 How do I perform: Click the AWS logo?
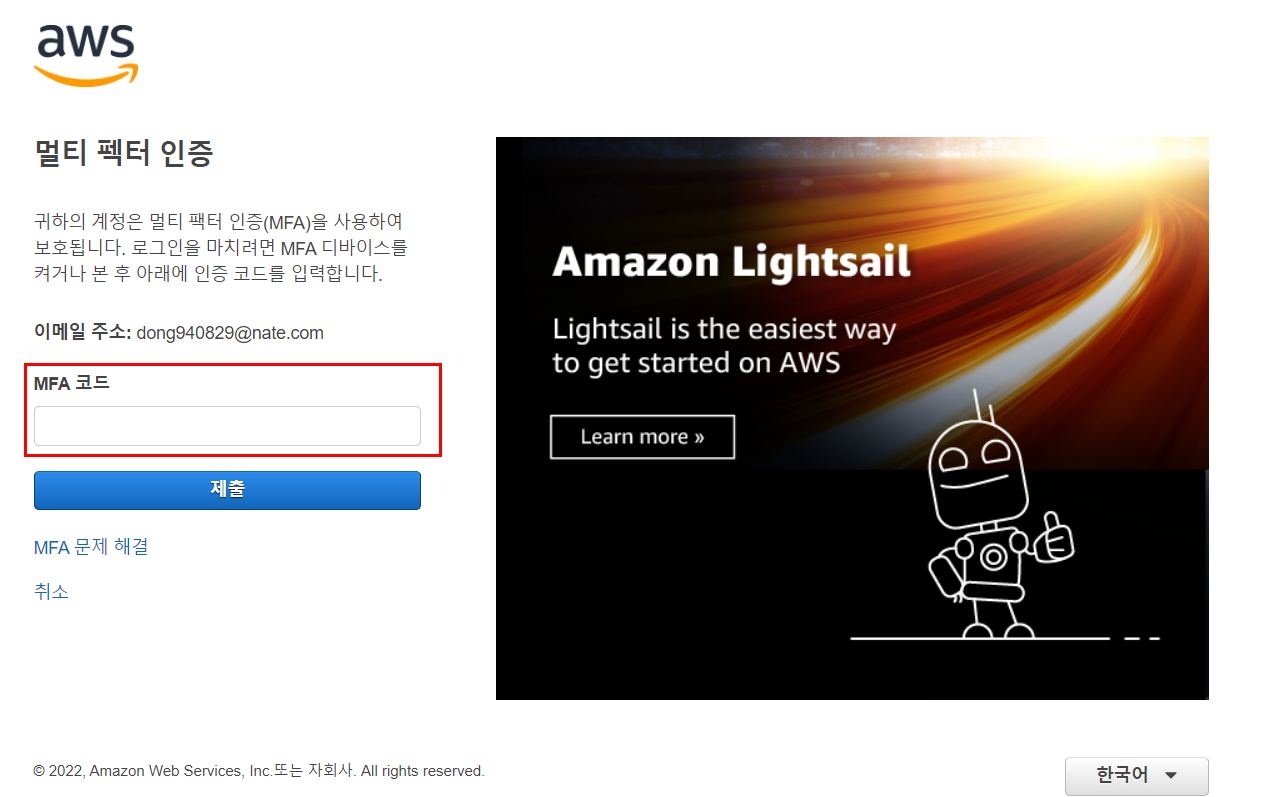[x=85, y=55]
